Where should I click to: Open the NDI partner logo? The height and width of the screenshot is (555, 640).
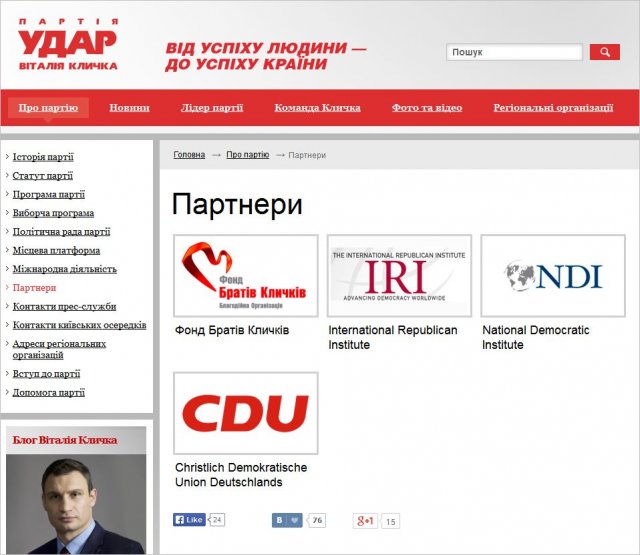coord(553,276)
